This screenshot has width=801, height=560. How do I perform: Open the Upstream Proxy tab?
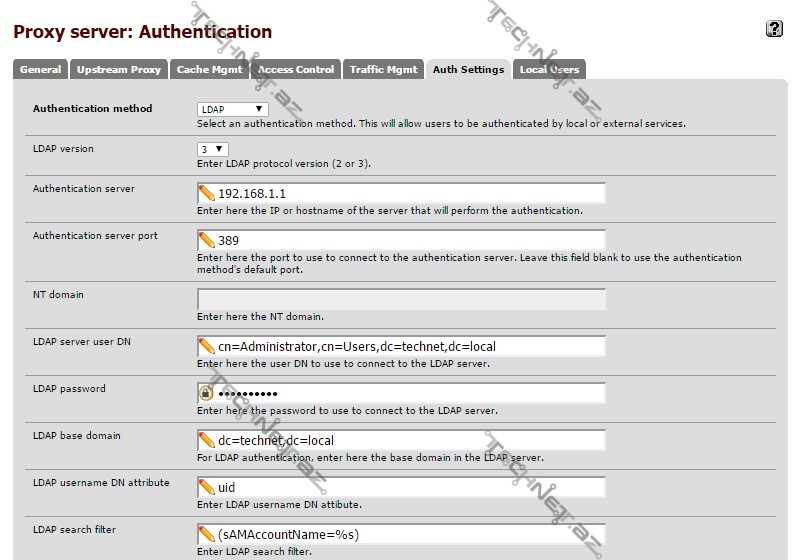[x=119, y=70]
